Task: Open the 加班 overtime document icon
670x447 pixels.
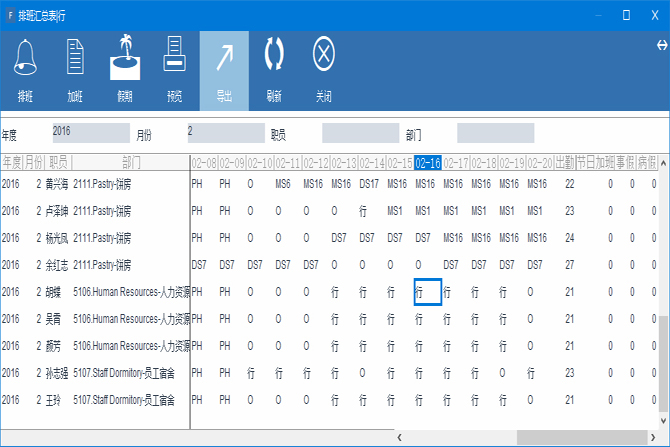Action: tap(75, 58)
